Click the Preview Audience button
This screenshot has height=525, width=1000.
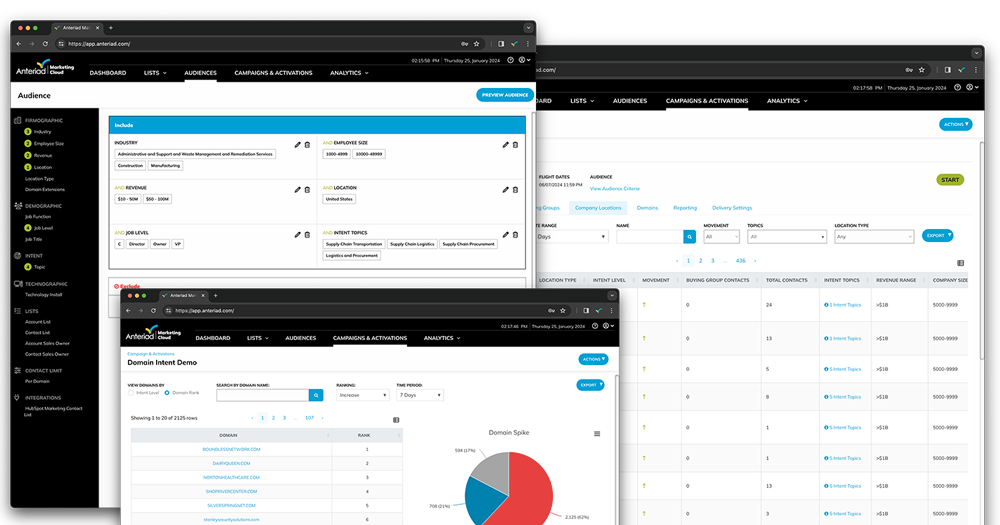click(x=505, y=95)
